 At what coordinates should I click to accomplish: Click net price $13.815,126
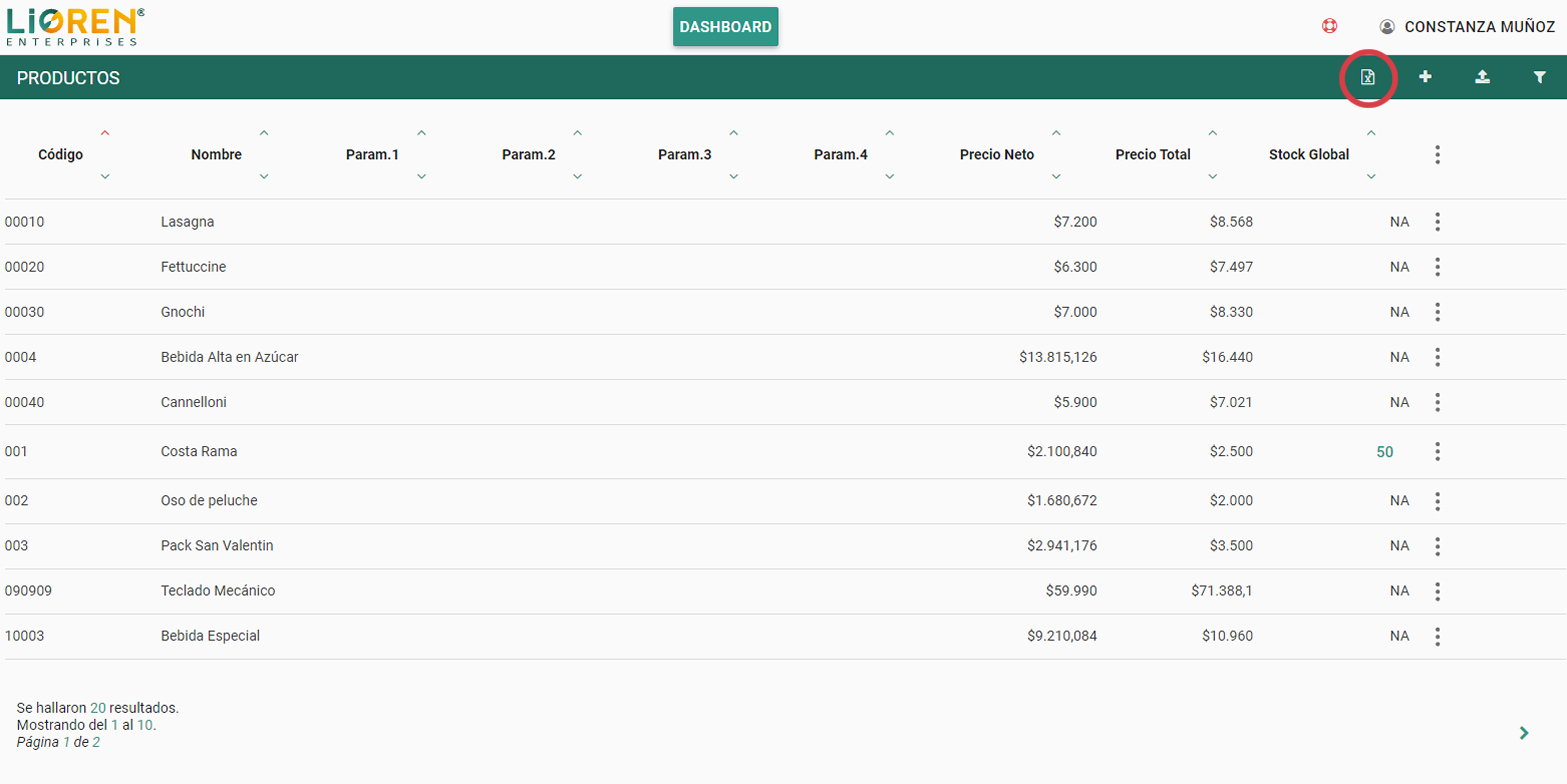tap(1058, 357)
